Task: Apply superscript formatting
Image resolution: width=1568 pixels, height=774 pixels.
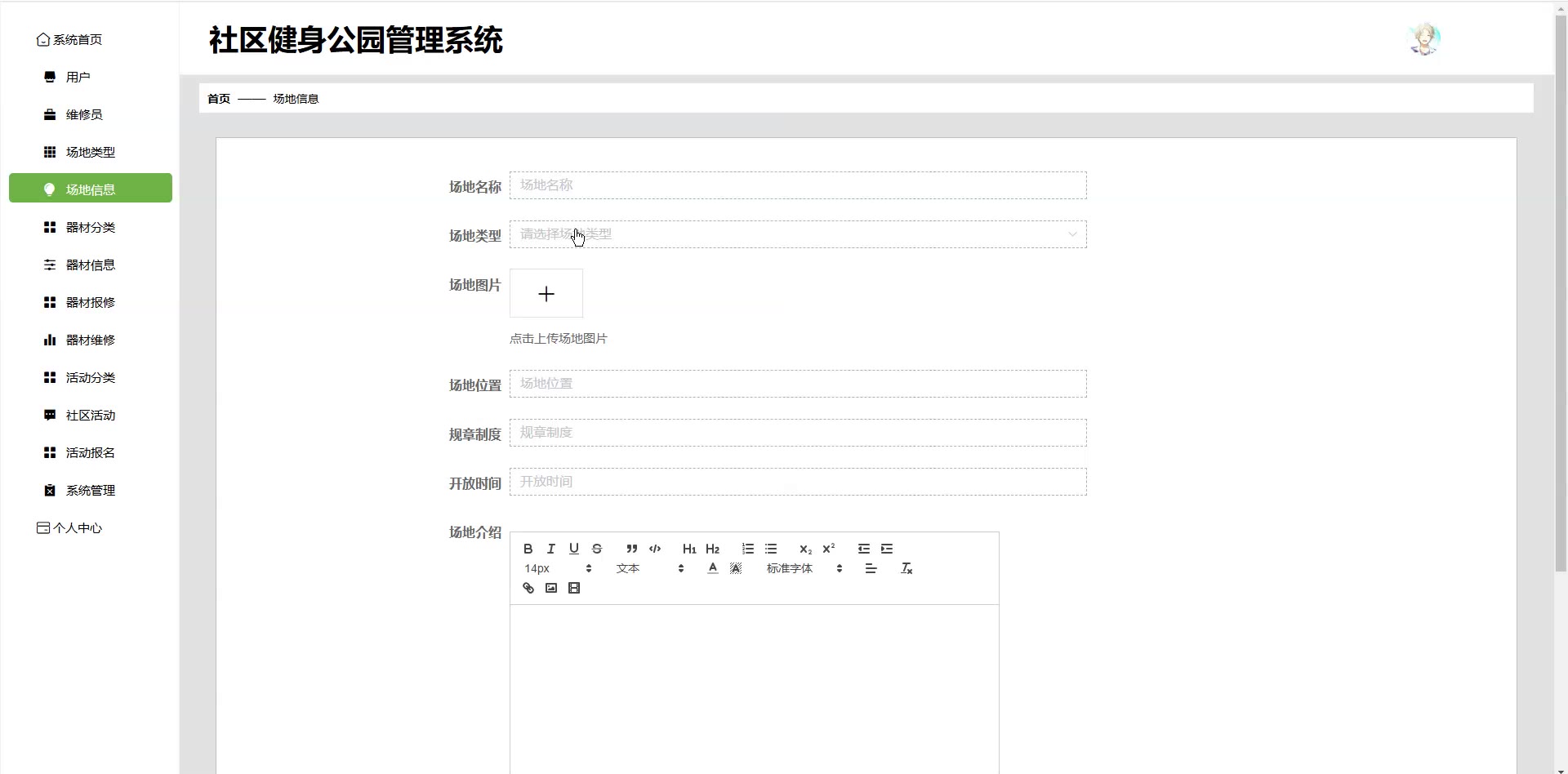Action: click(x=829, y=549)
